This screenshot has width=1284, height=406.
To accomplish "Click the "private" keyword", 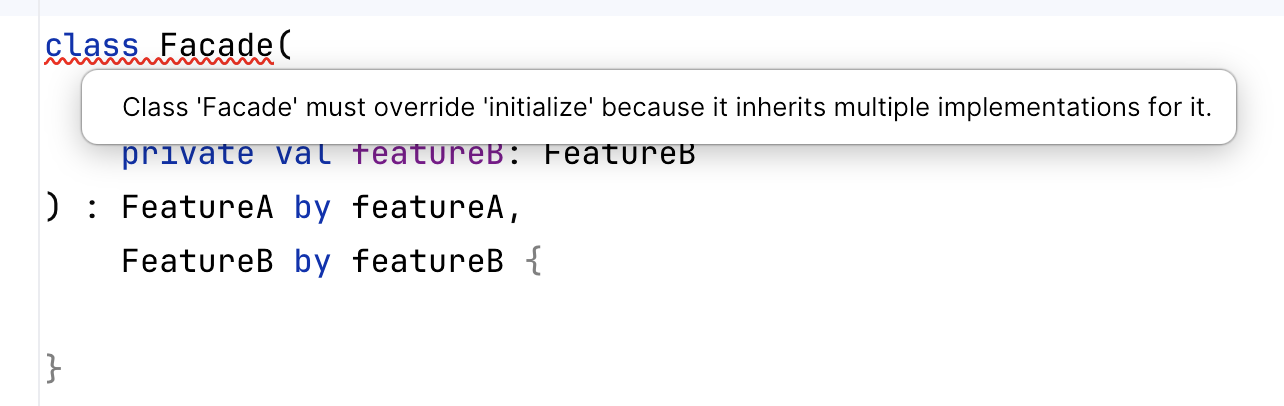I will point(187,155).
